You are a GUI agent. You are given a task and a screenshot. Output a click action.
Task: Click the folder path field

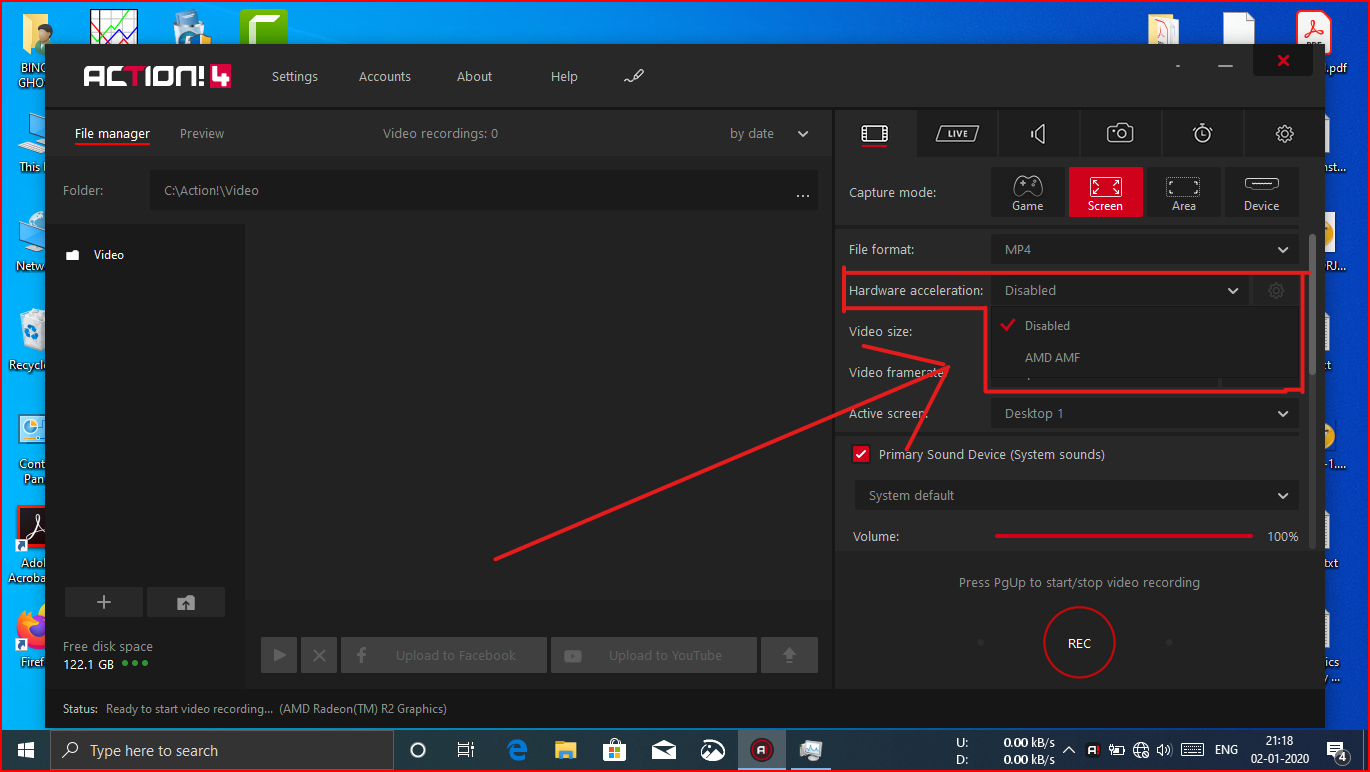pos(485,190)
